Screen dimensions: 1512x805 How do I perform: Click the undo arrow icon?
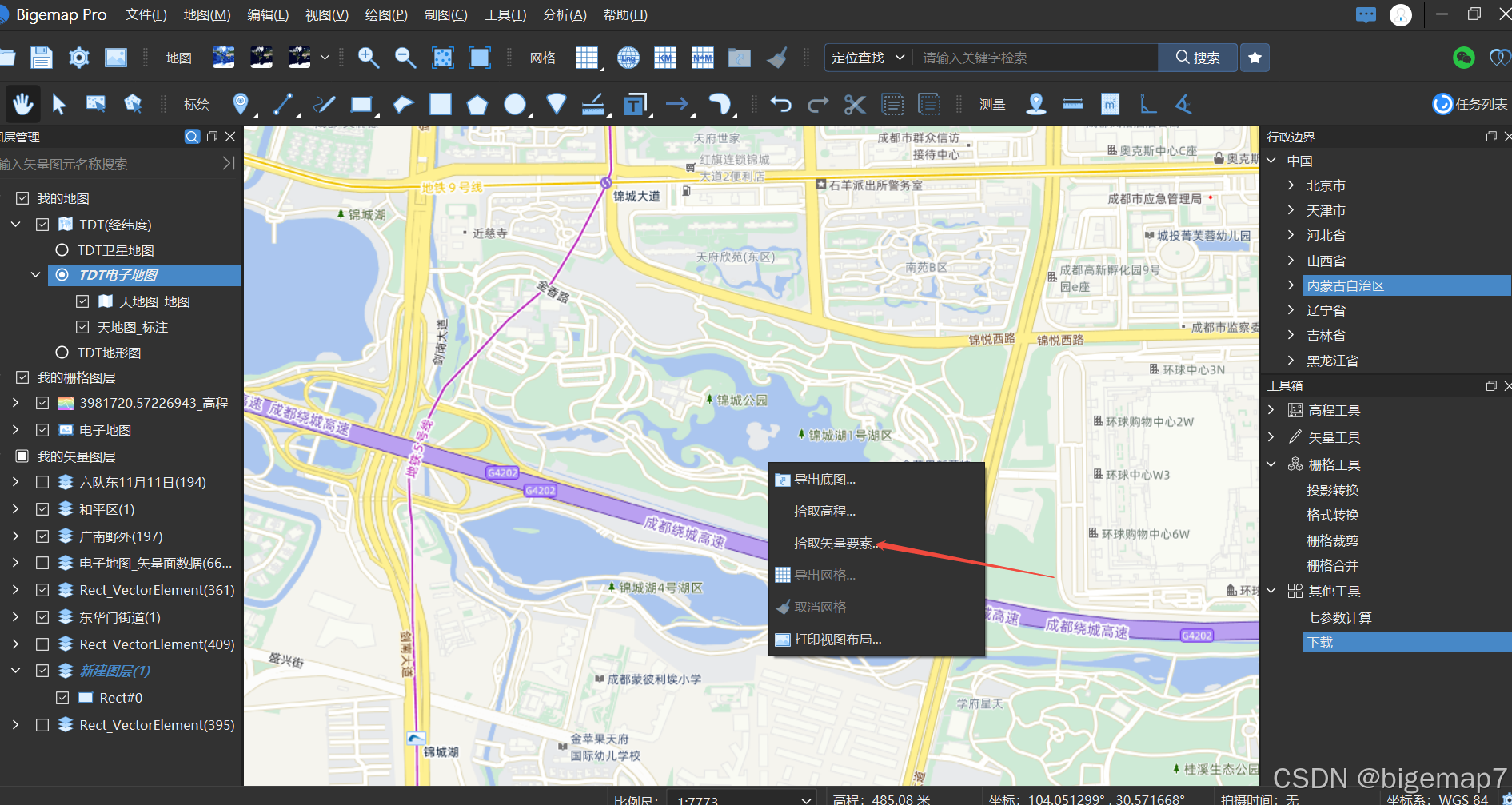(780, 104)
